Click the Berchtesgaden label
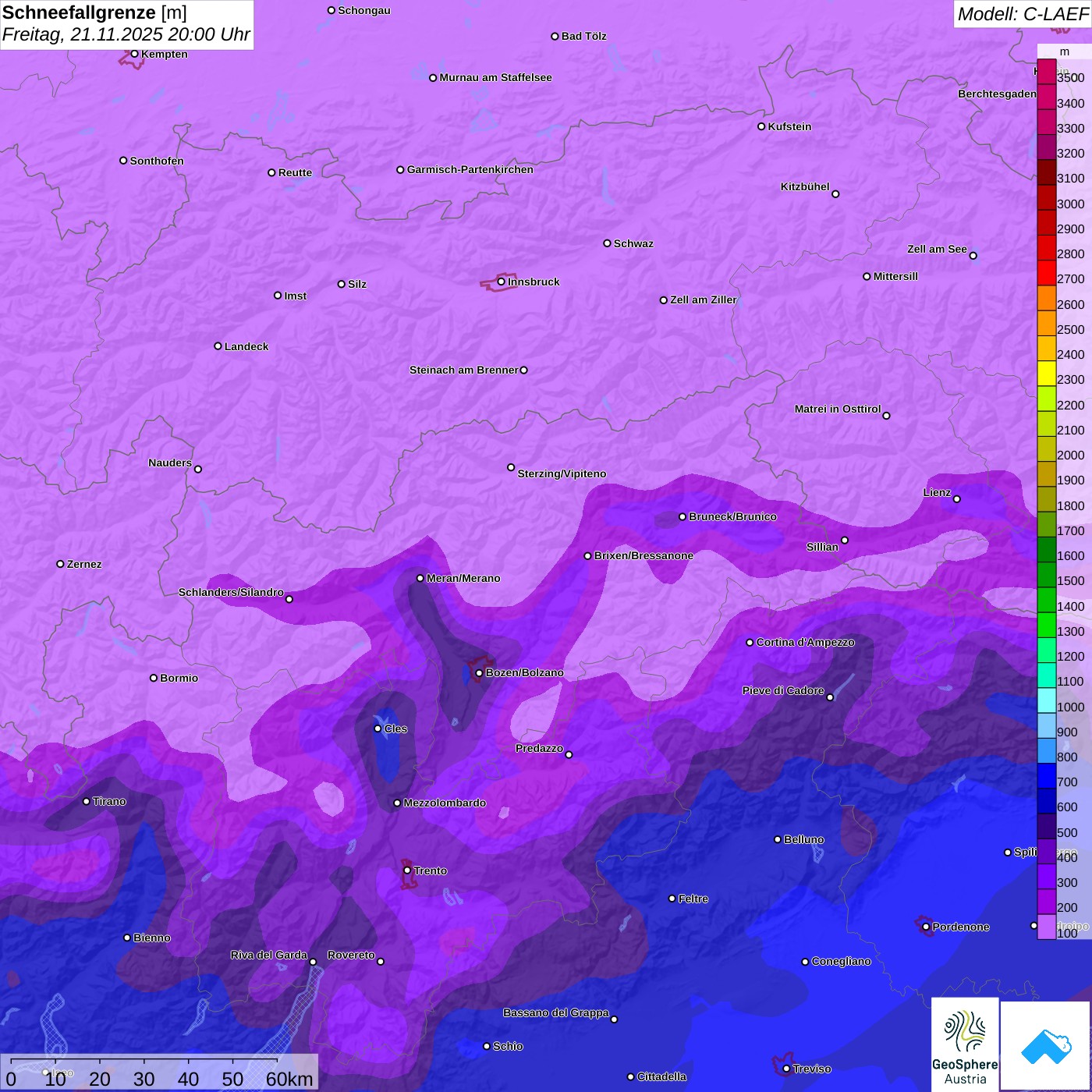Image resolution: width=1092 pixels, height=1092 pixels. 997,94
